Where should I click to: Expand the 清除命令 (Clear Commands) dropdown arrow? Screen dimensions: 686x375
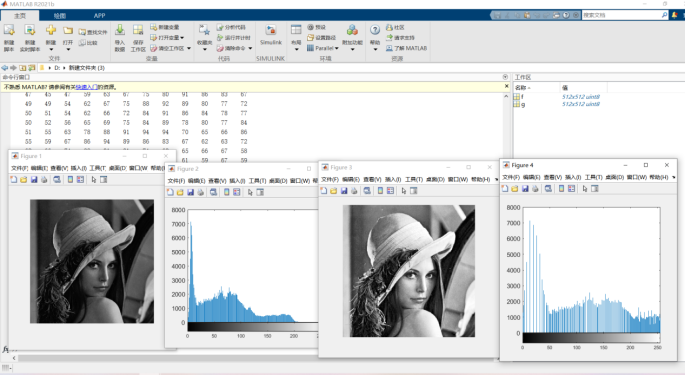click(250, 48)
